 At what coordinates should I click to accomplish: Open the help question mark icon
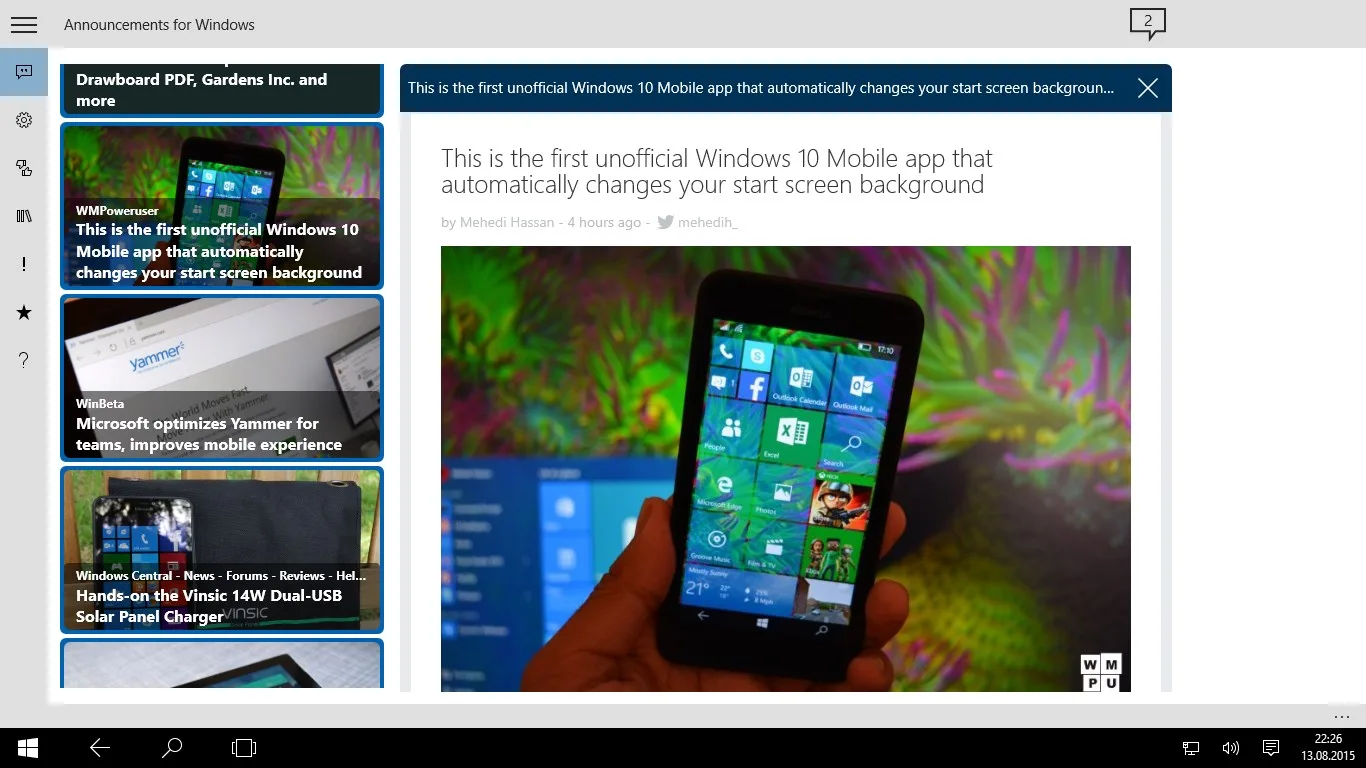pyautogui.click(x=24, y=360)
